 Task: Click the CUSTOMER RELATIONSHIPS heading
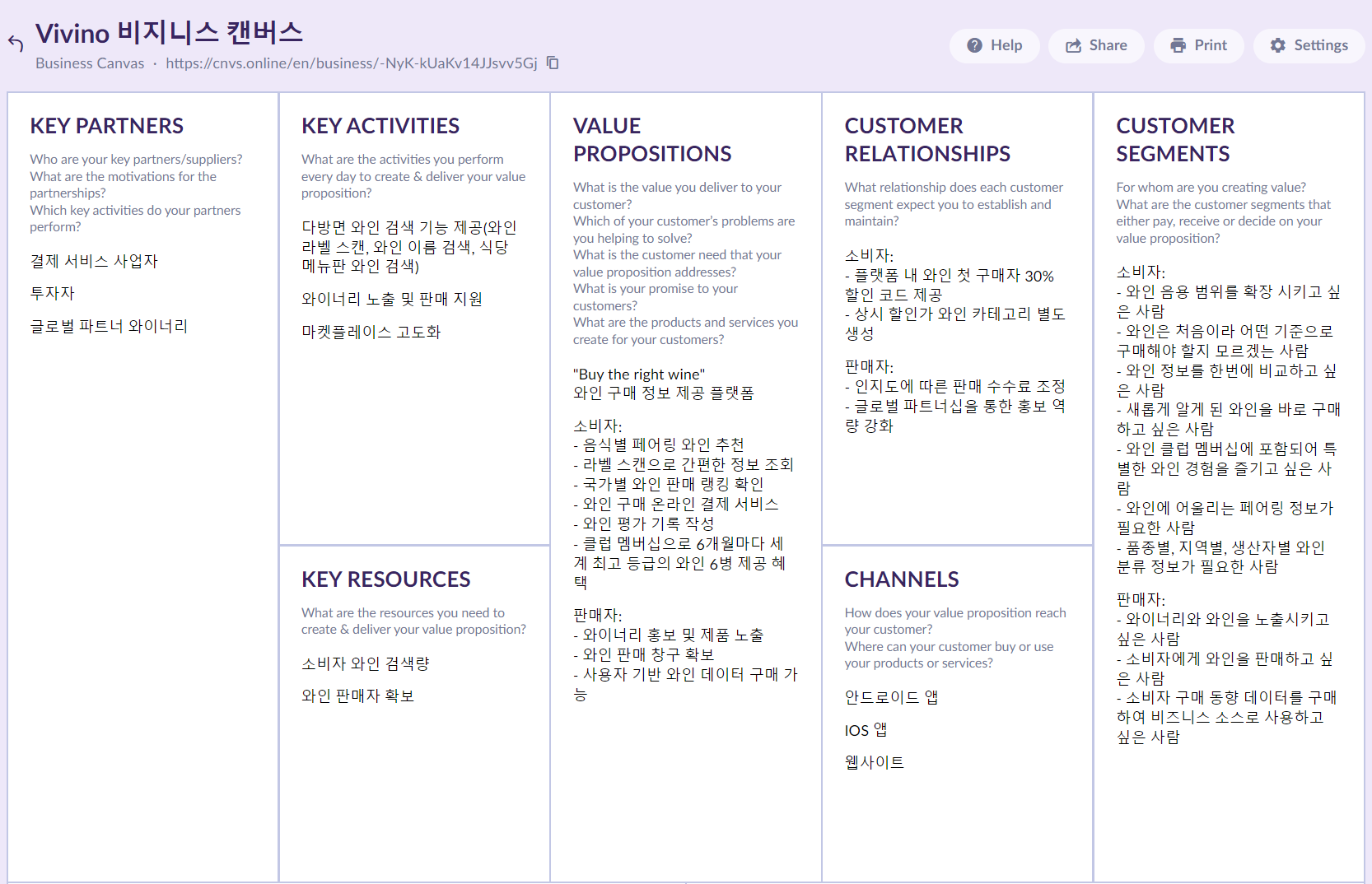[927, 140]
